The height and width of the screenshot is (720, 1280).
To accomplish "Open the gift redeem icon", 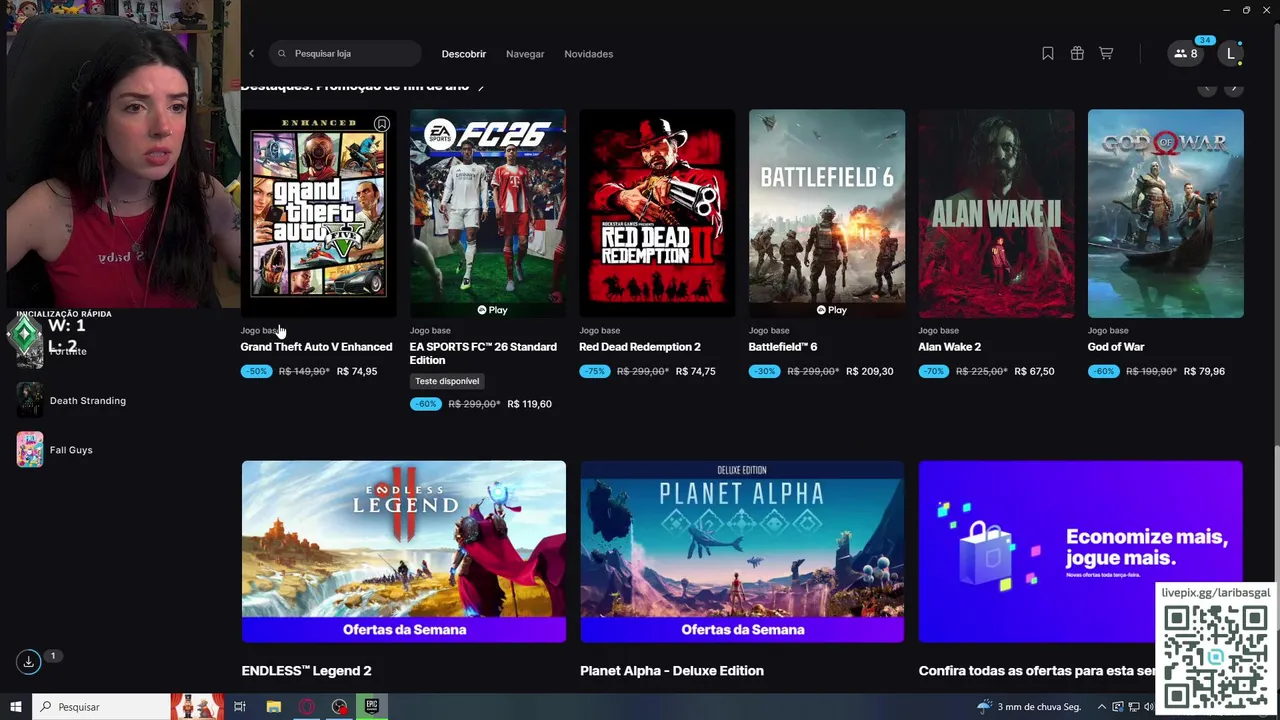I will [1077, 54].
